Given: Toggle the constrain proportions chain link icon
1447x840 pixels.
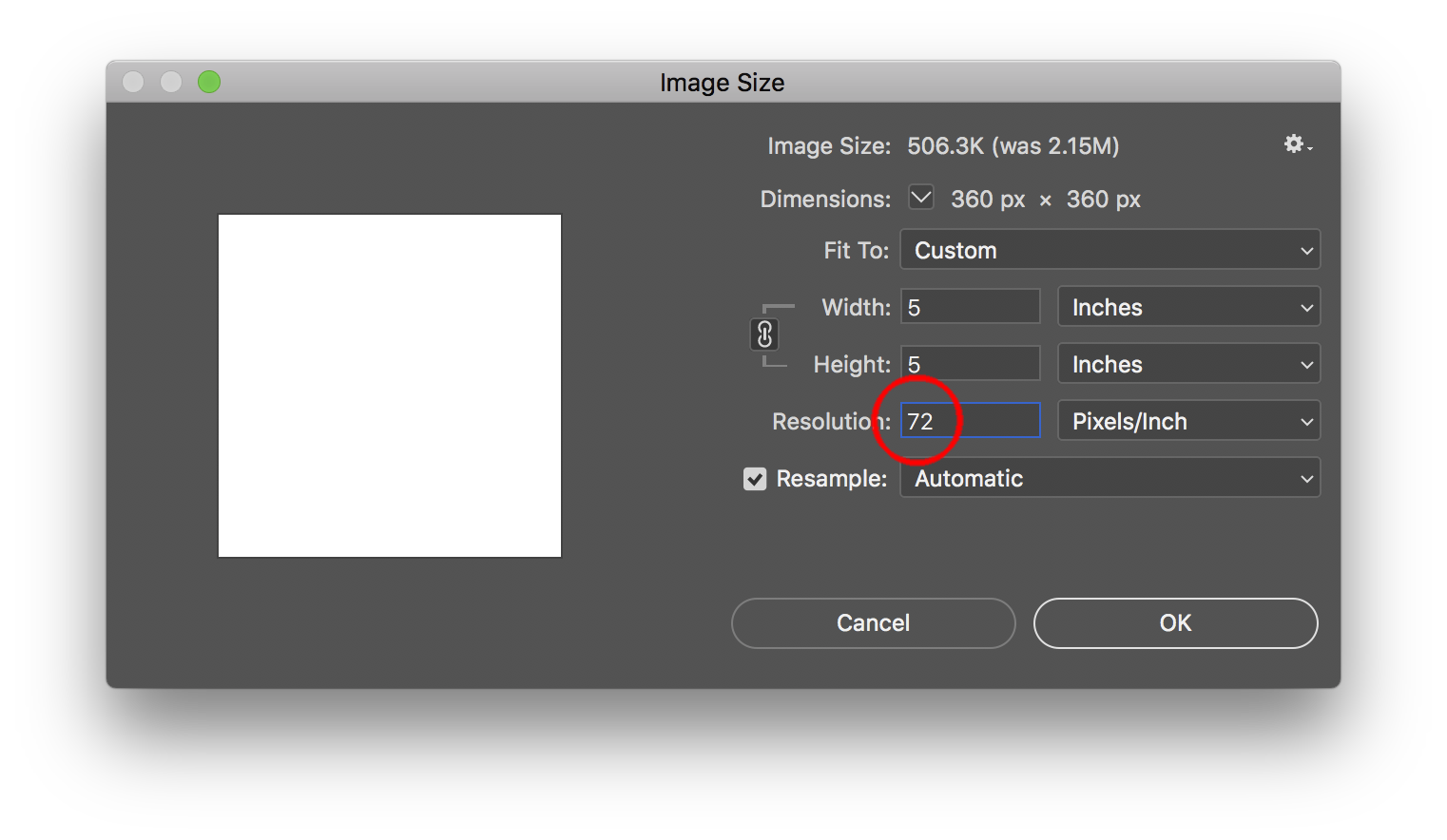Looking at the screenshot, I should (764, 334).
